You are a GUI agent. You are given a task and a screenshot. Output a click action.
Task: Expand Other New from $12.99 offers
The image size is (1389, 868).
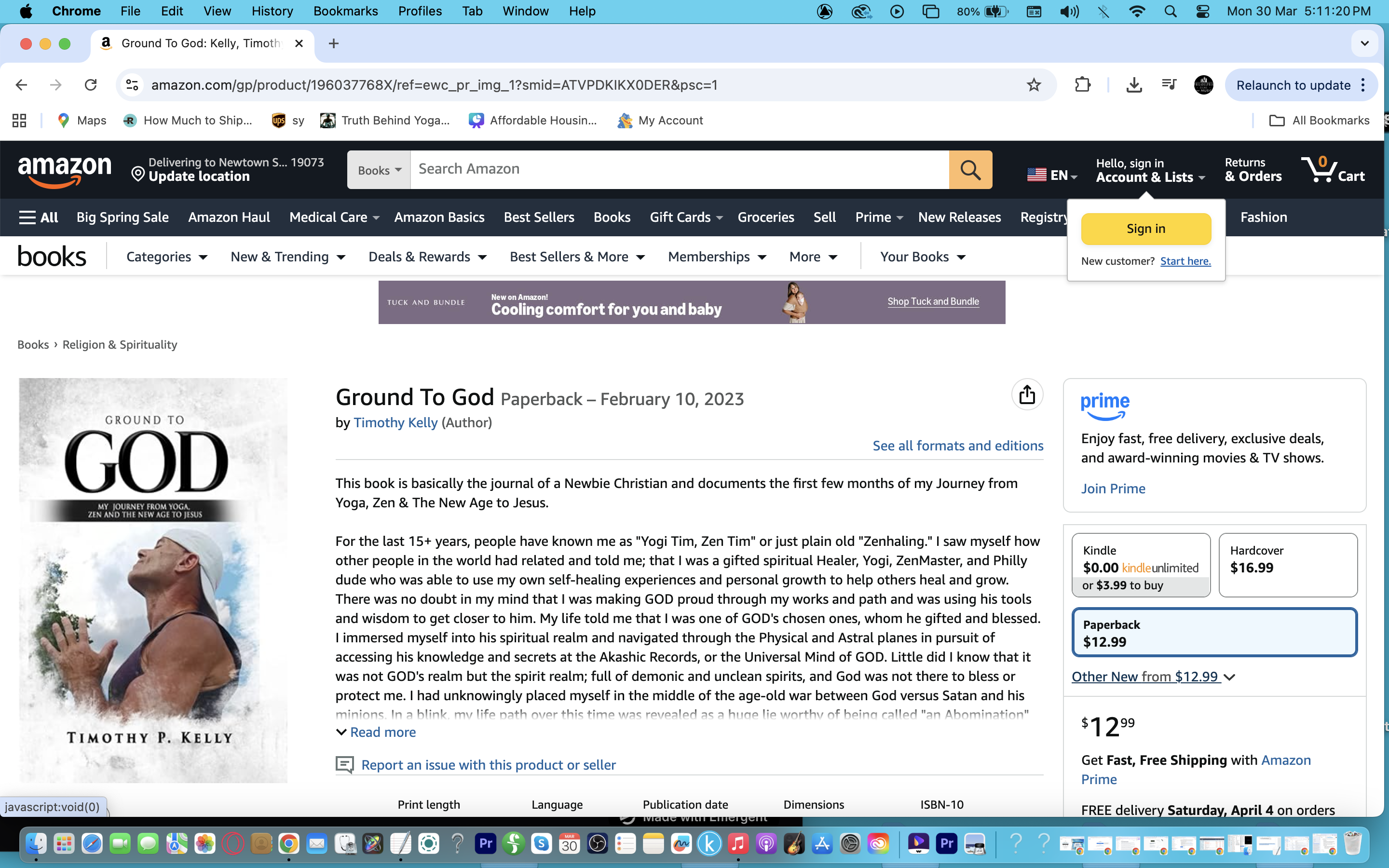(x=1153, y=677)
